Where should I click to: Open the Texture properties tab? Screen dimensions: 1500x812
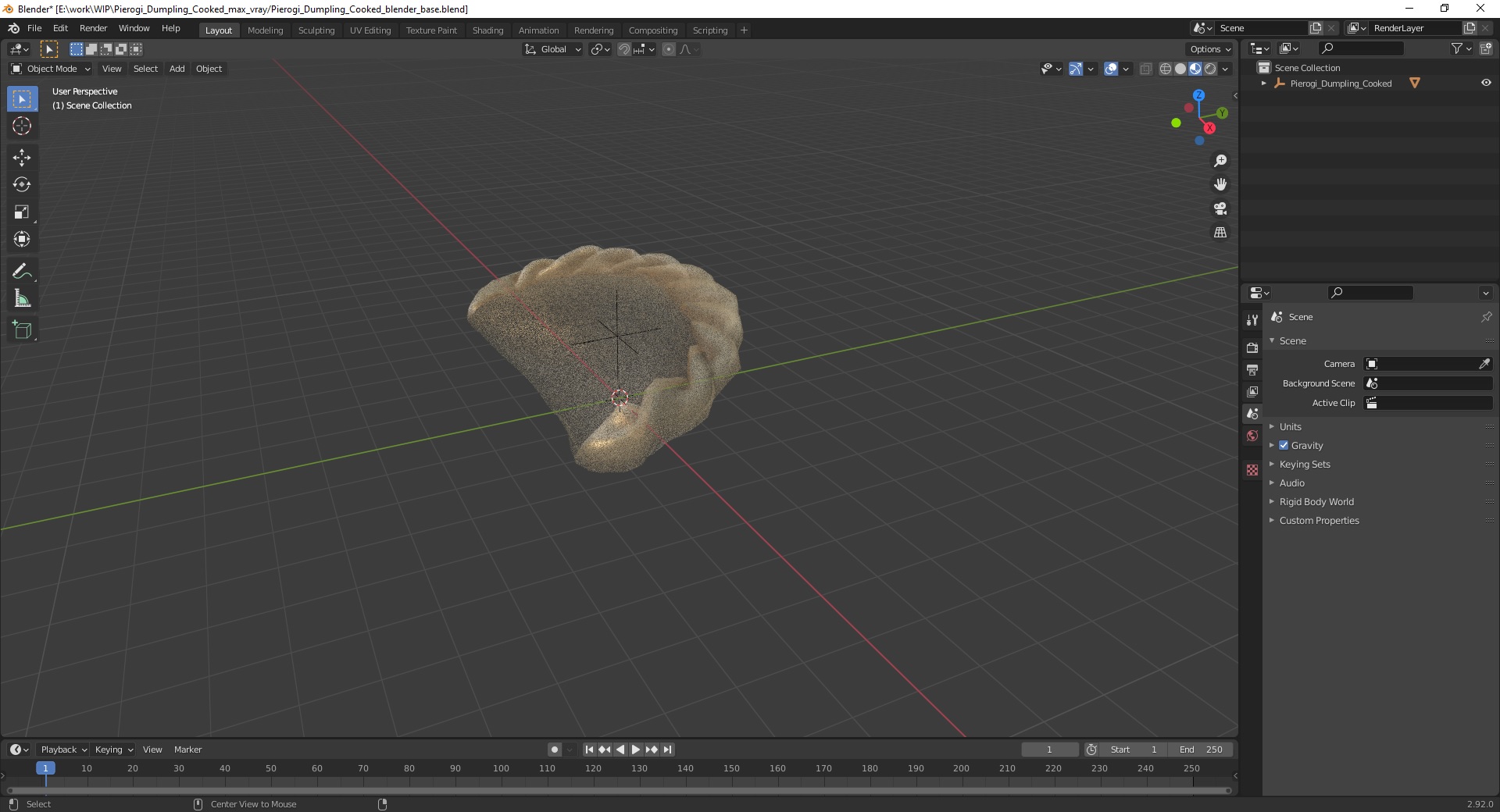click(1252, 470)
